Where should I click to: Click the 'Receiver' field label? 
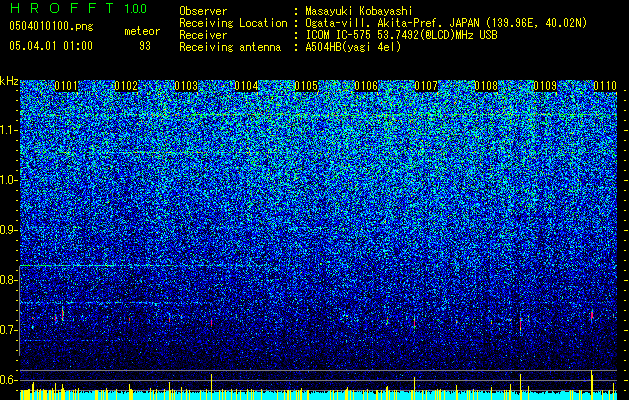click(203, 35)
